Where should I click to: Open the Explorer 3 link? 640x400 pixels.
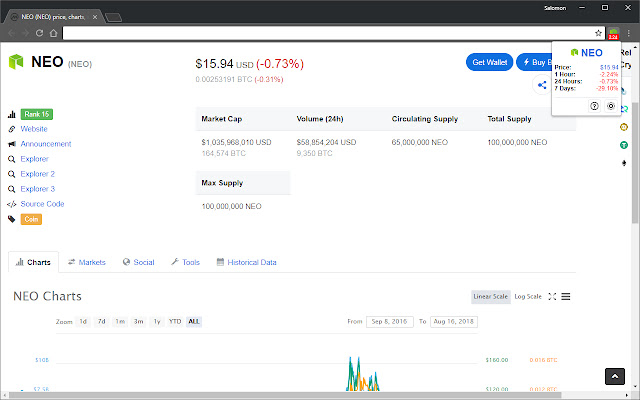point(38,189)
